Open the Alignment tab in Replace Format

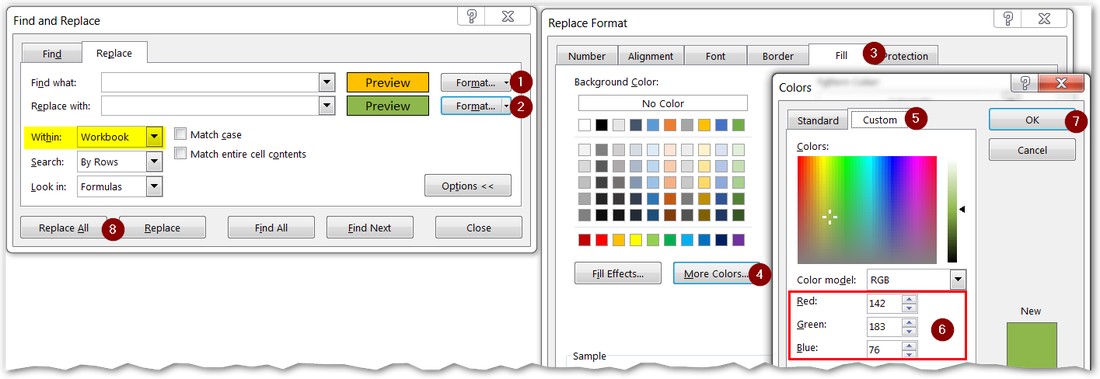(x=650, y=56)
